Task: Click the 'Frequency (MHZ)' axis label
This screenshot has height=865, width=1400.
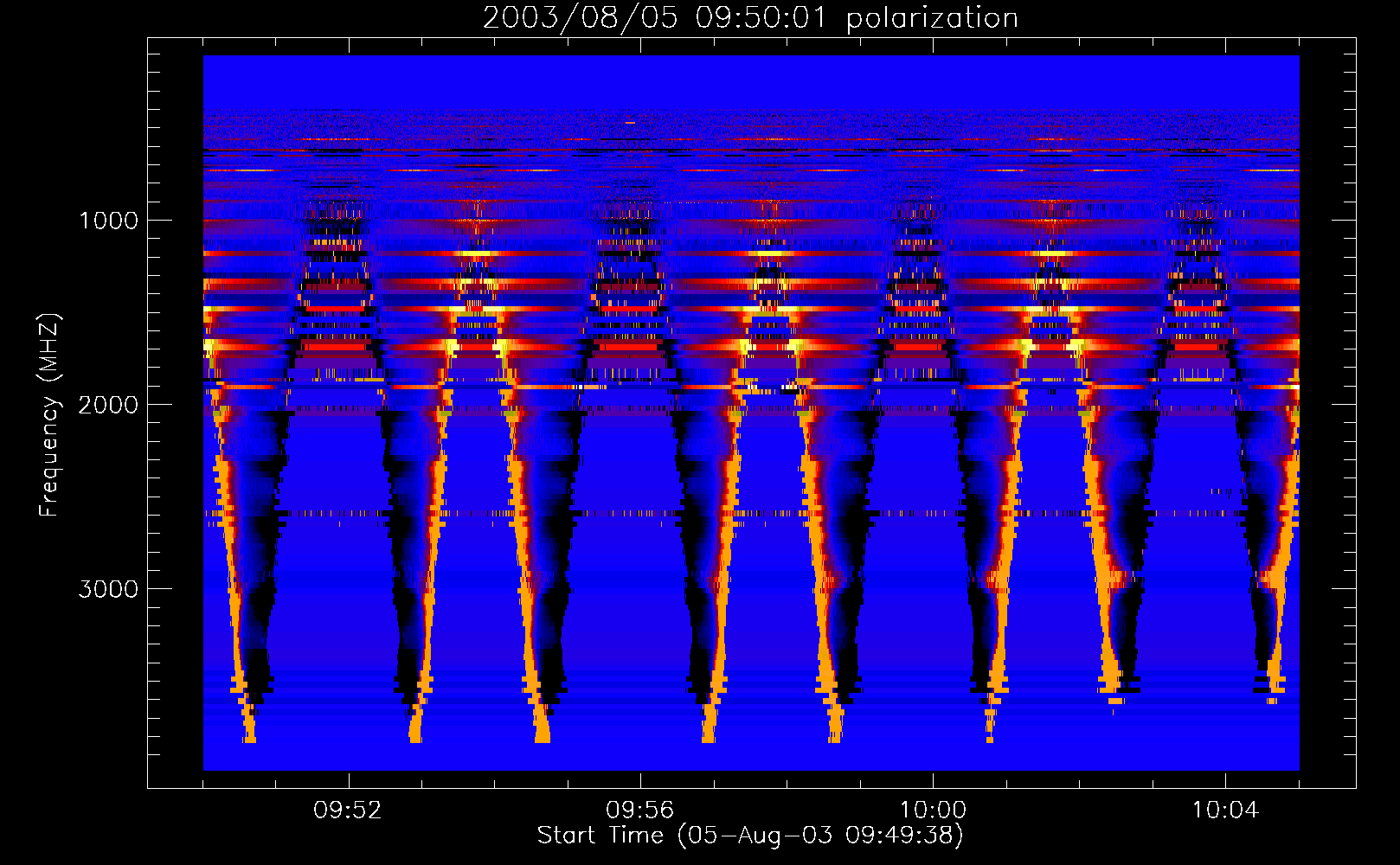Action: [48, 415]
